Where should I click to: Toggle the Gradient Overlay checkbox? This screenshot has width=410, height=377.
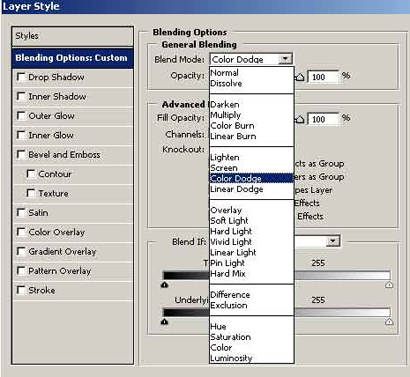pyautogui.click(x=21, y=251)
